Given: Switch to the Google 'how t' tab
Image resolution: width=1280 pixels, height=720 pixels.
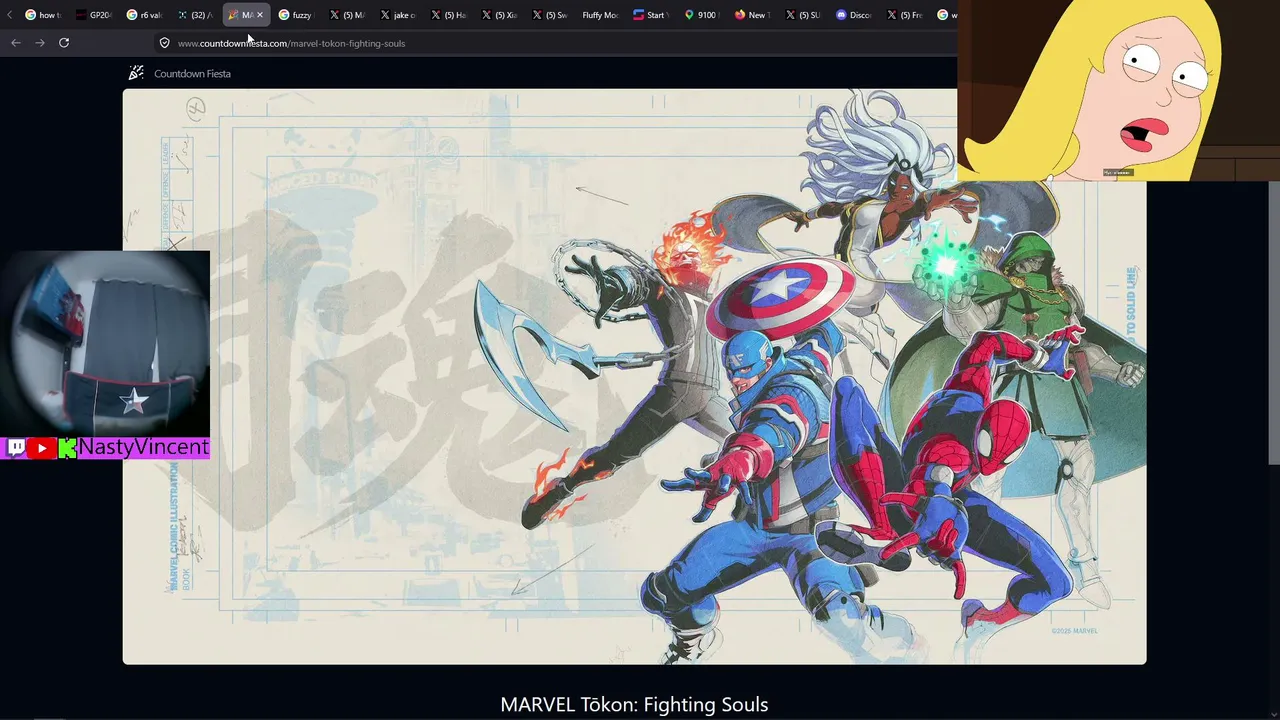Looking at the screenshot, I should click(42, 15).
